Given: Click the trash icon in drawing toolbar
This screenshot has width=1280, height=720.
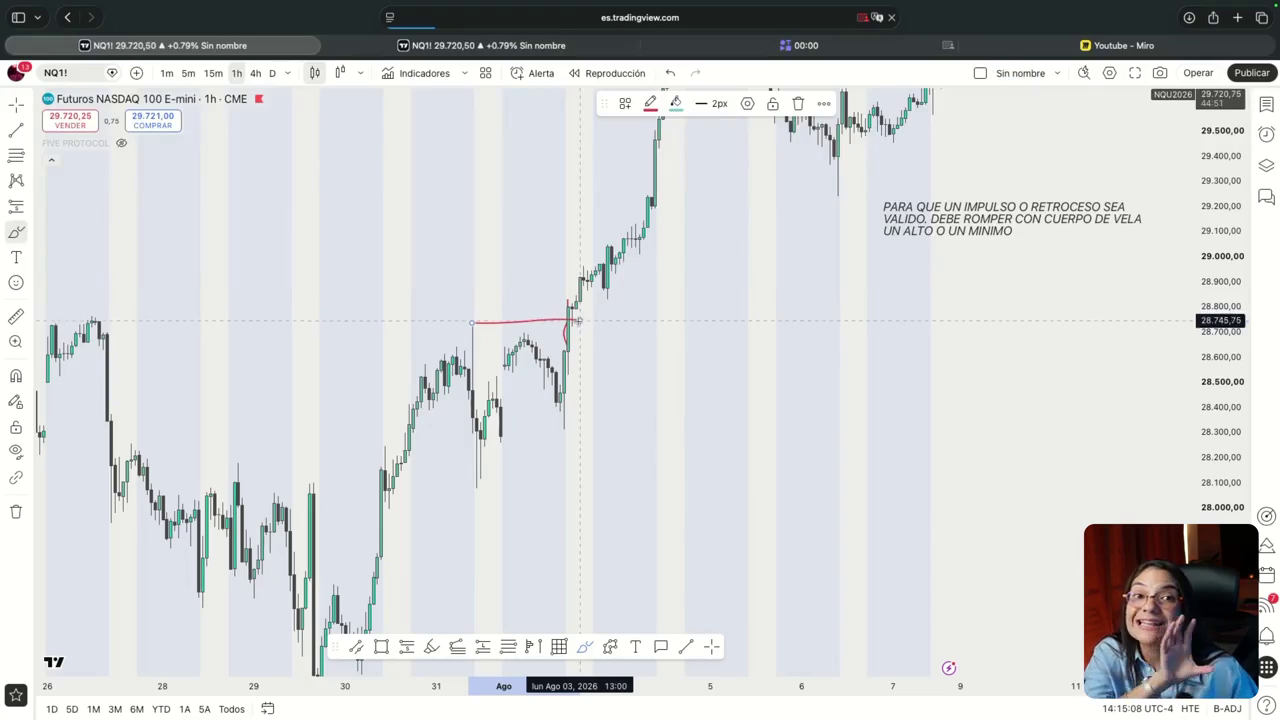Looking at the screenshot, I should click(x=798, y=103).
